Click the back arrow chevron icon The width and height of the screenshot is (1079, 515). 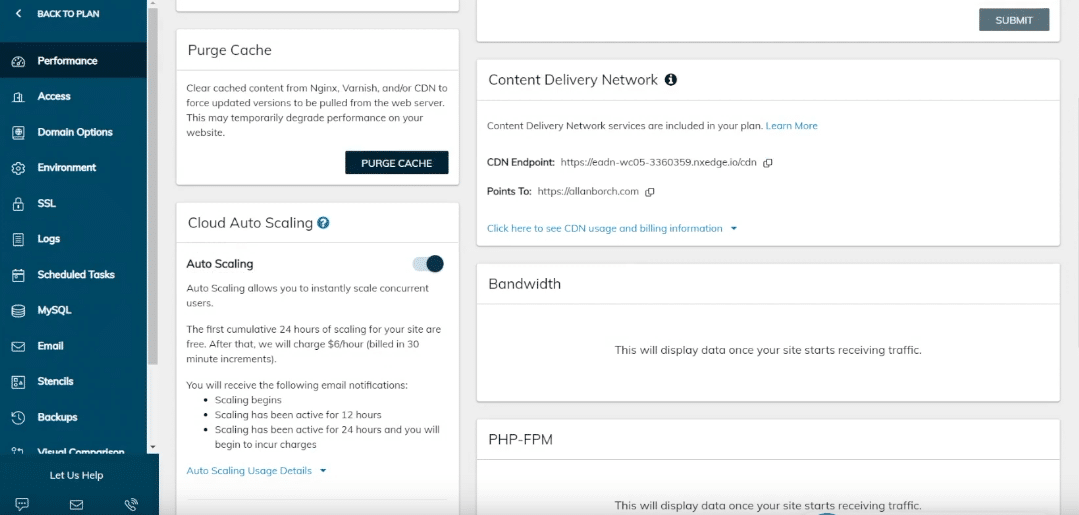pyautogui.click(x=18, y=13)
